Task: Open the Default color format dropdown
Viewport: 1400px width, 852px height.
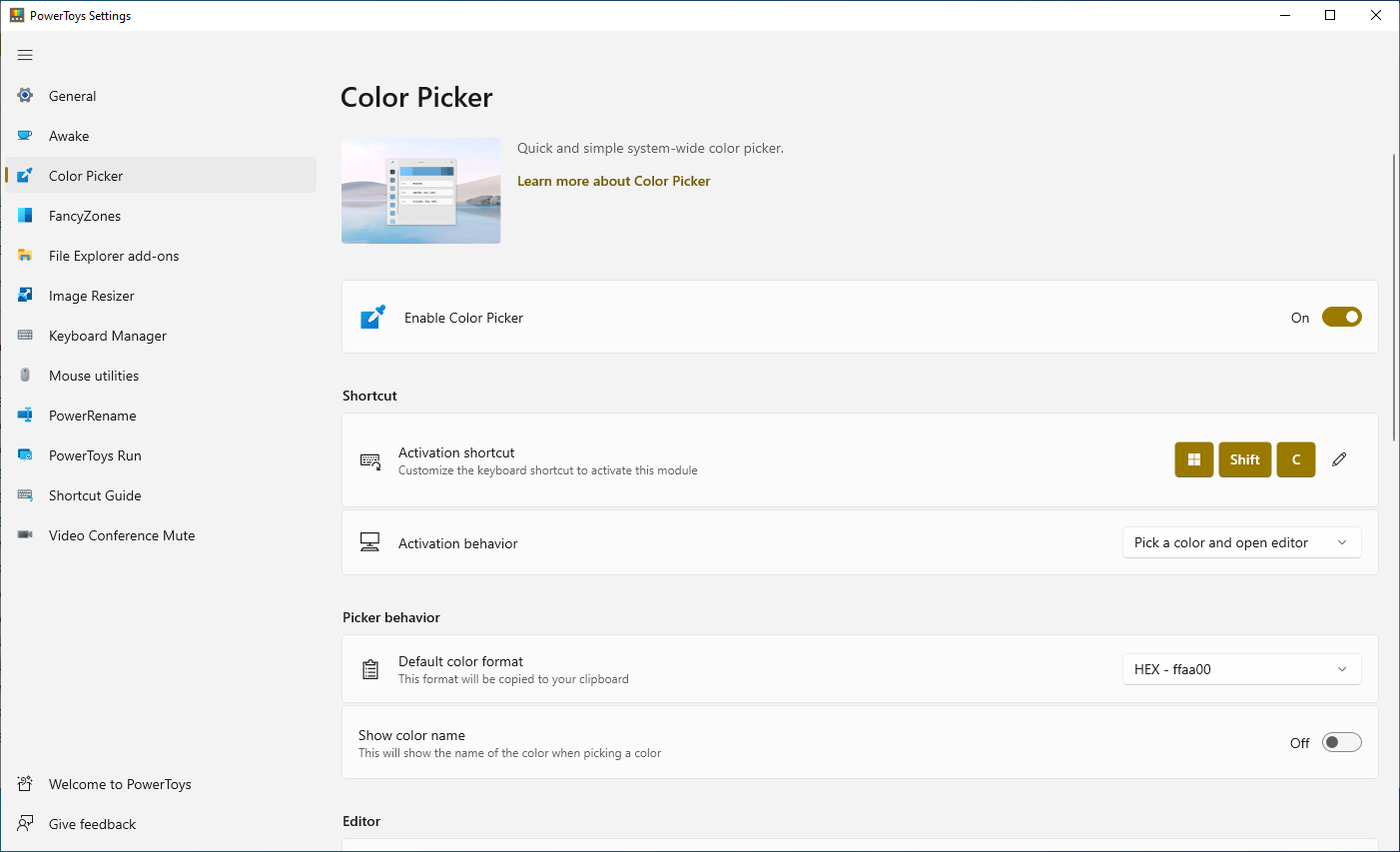Action: coord(1241,669)
